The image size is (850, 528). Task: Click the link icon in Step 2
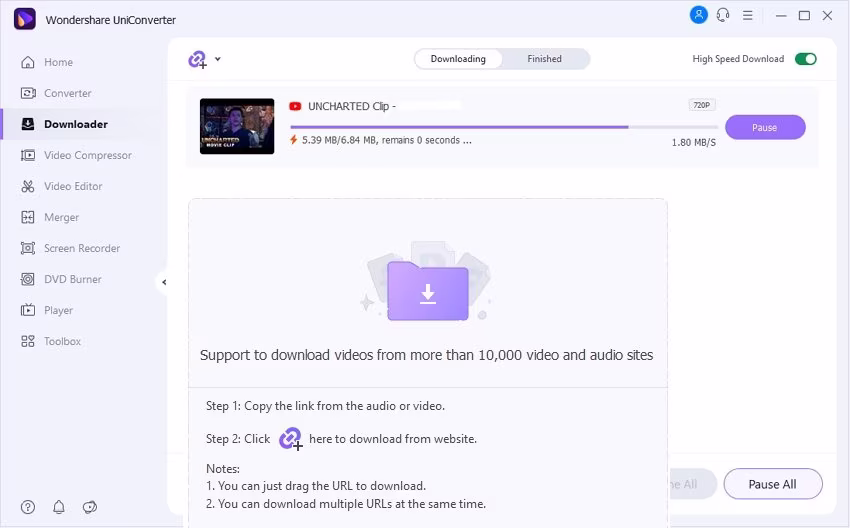(291, 439)
